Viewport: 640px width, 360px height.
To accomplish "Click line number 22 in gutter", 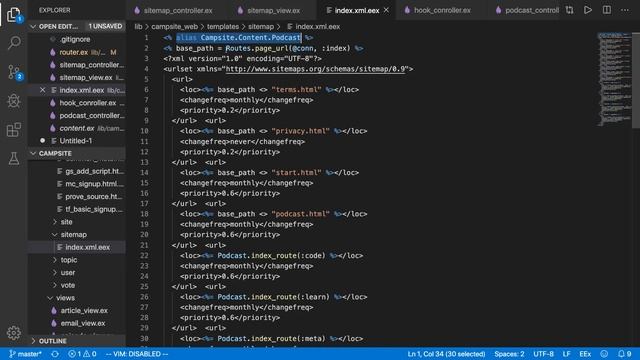I will click(x=144, y=256).
